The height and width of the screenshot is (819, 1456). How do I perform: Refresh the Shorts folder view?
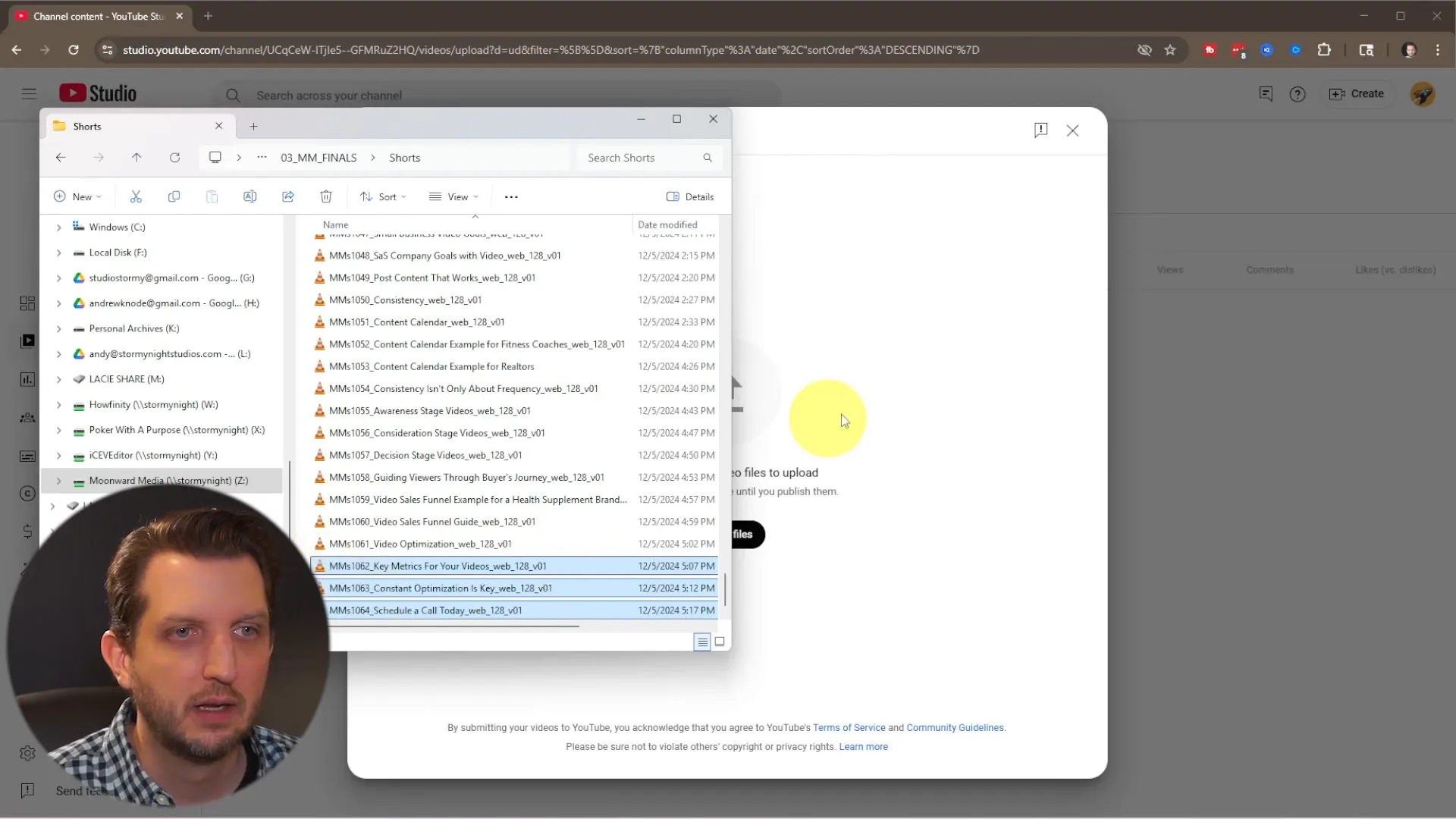coord(174,157)
